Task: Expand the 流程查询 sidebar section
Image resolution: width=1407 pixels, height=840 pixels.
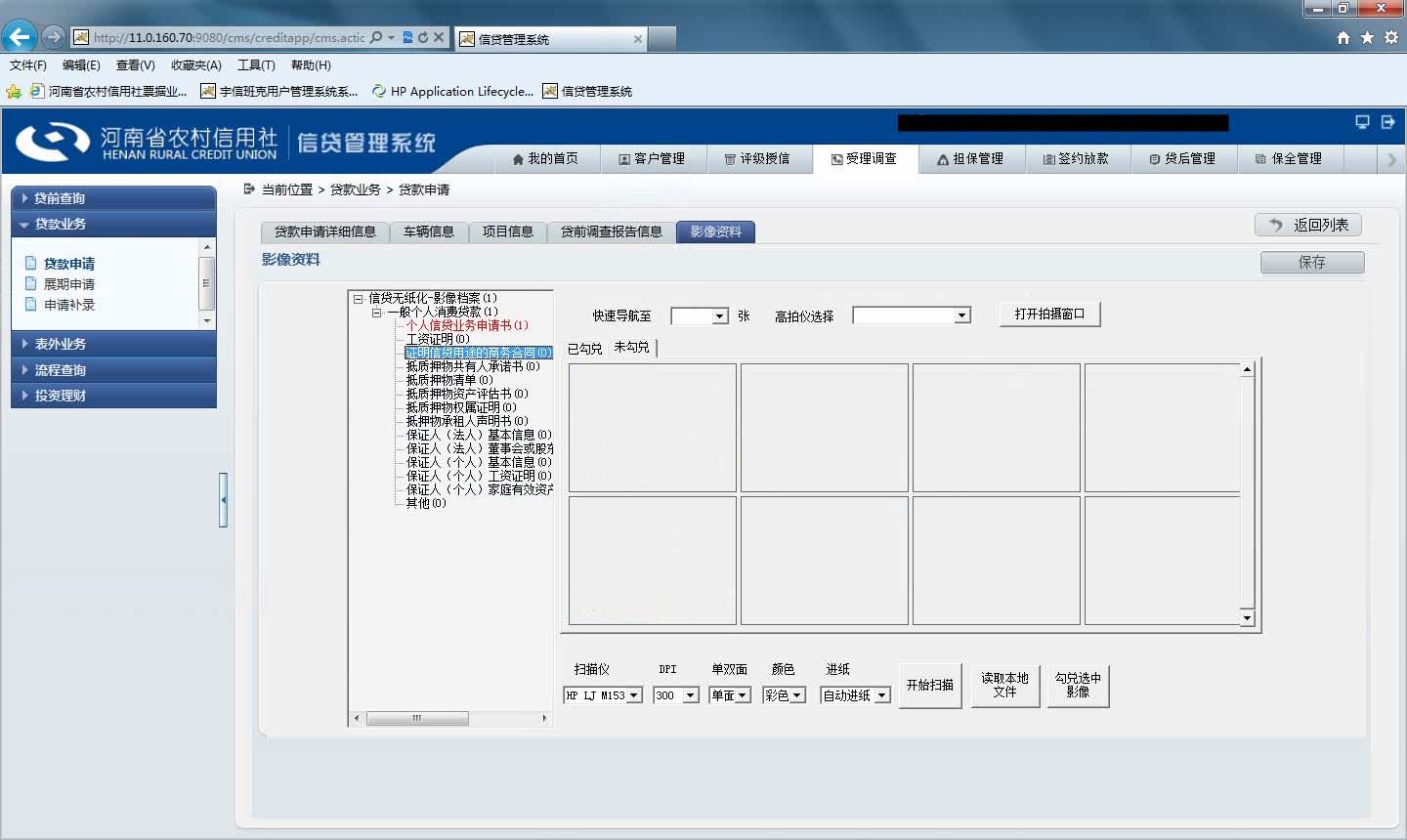Action: tap(113, 370)
